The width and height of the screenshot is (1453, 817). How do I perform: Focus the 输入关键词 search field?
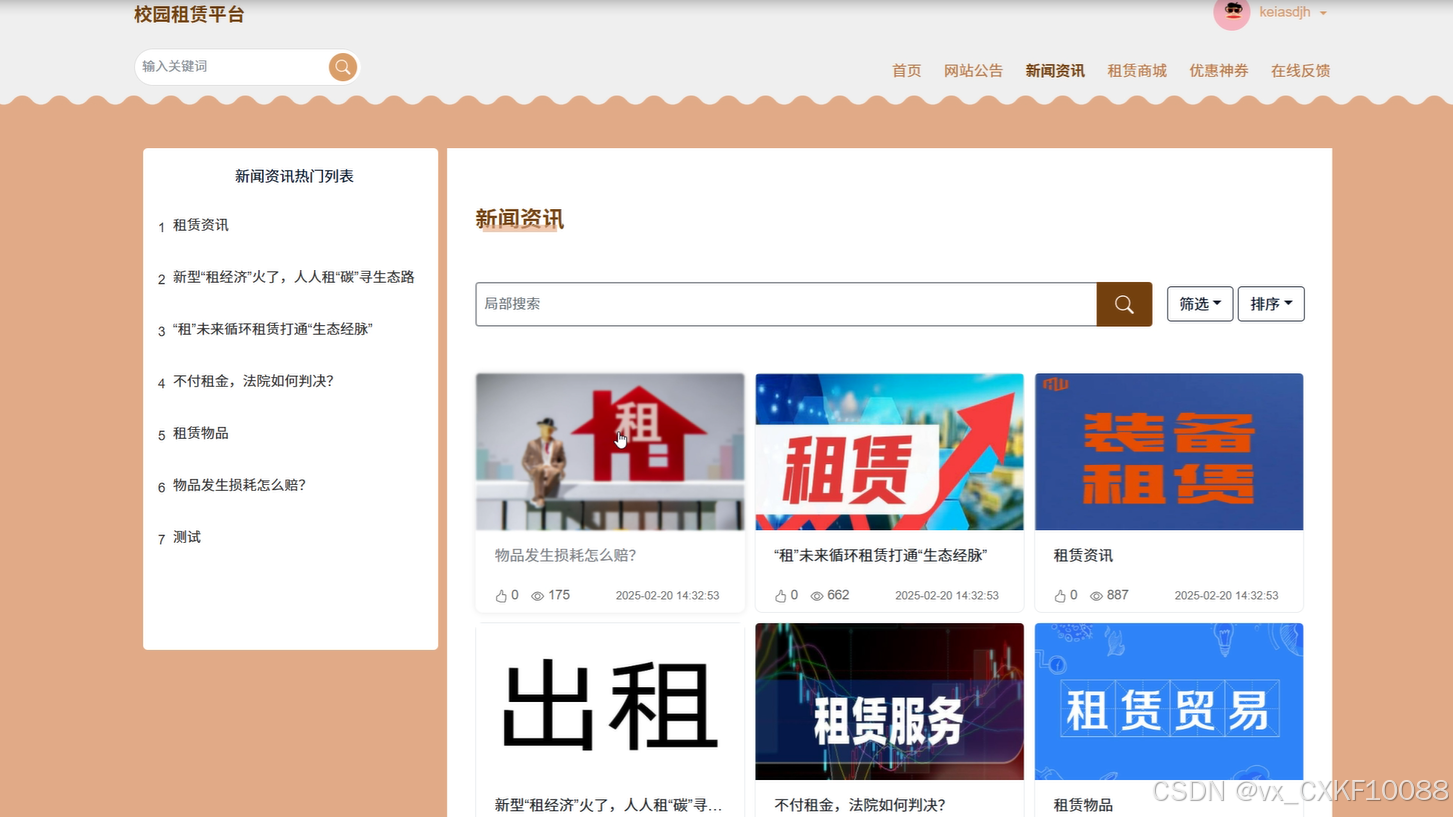[232, 67]
